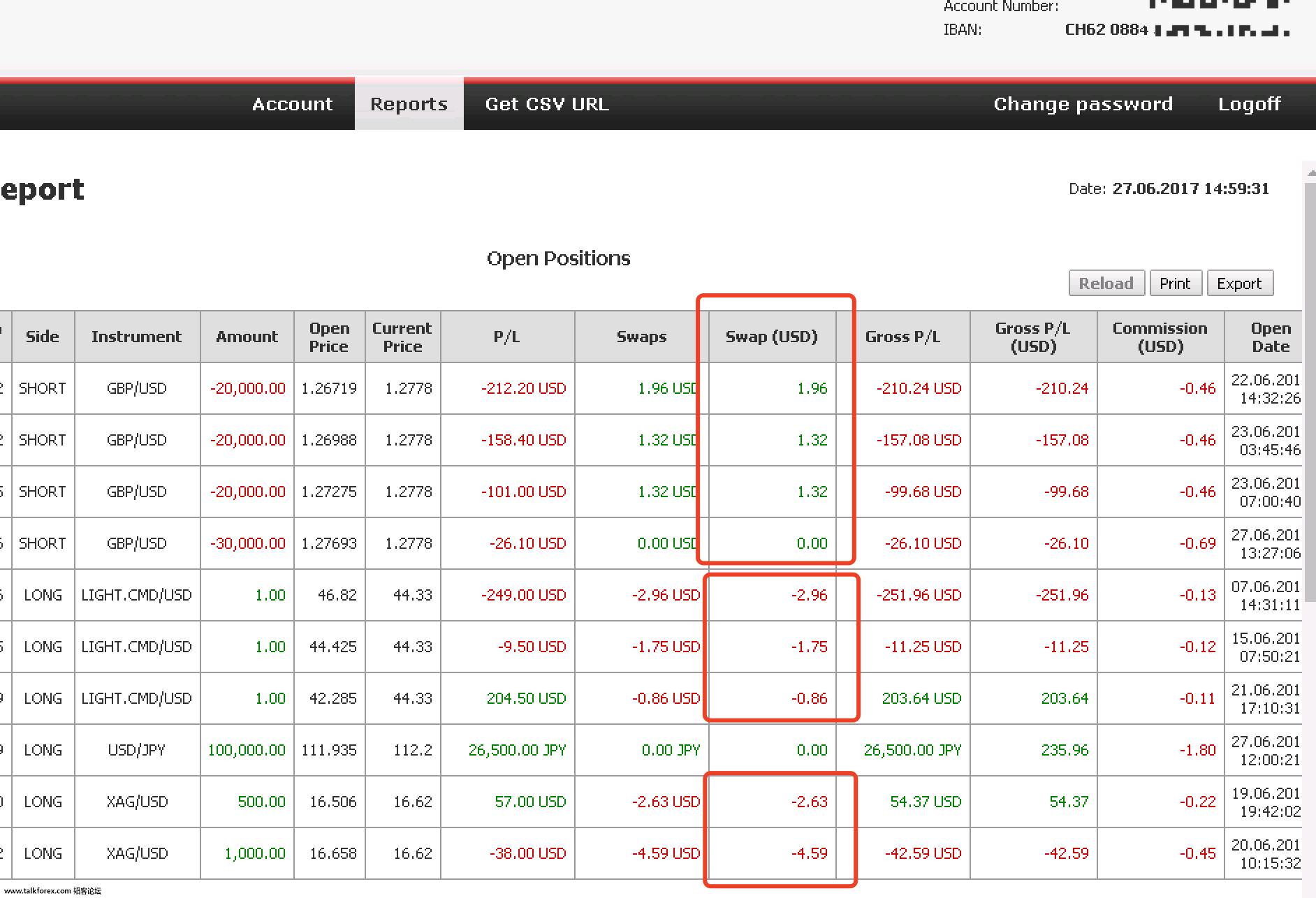
Task: Click the -1.80 commission cell
Action: click(x=1160, y=750)
